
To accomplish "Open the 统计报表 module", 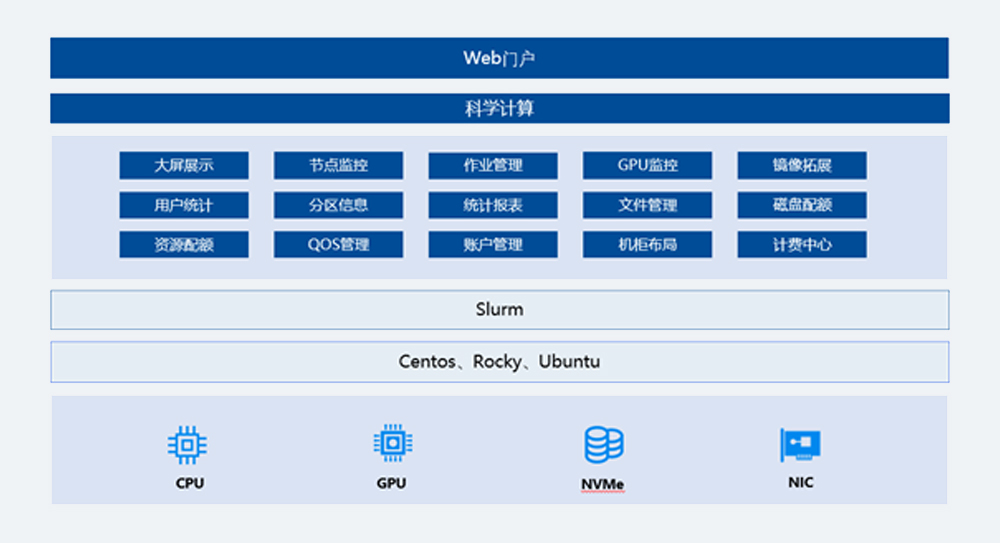I will click(x=493, y=205).
